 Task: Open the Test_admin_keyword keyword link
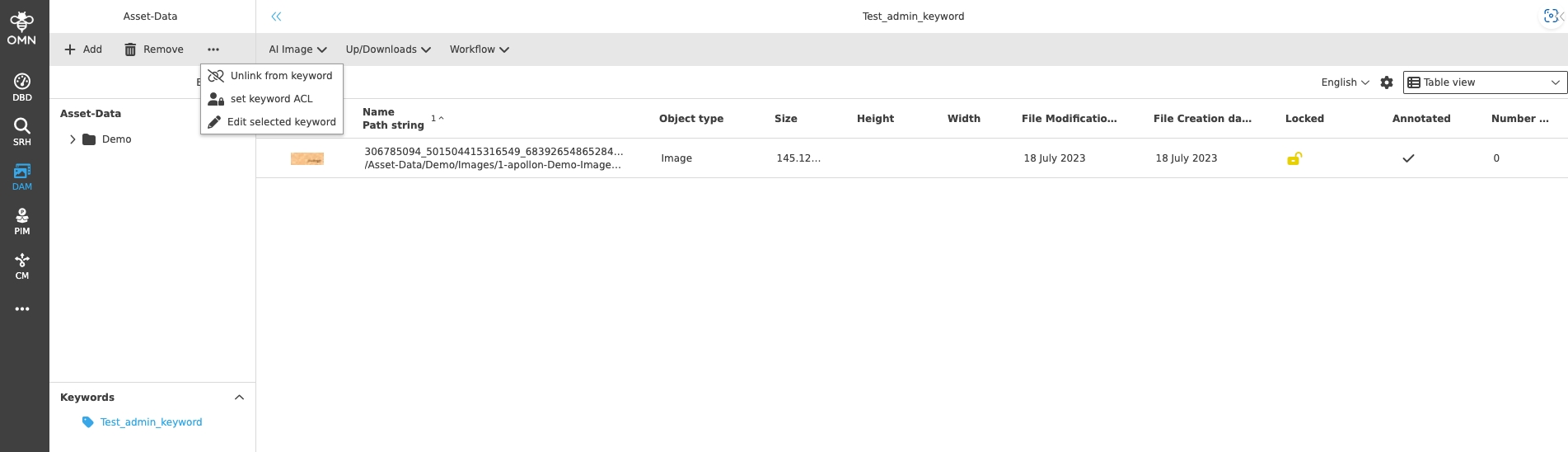click(151, 422)
